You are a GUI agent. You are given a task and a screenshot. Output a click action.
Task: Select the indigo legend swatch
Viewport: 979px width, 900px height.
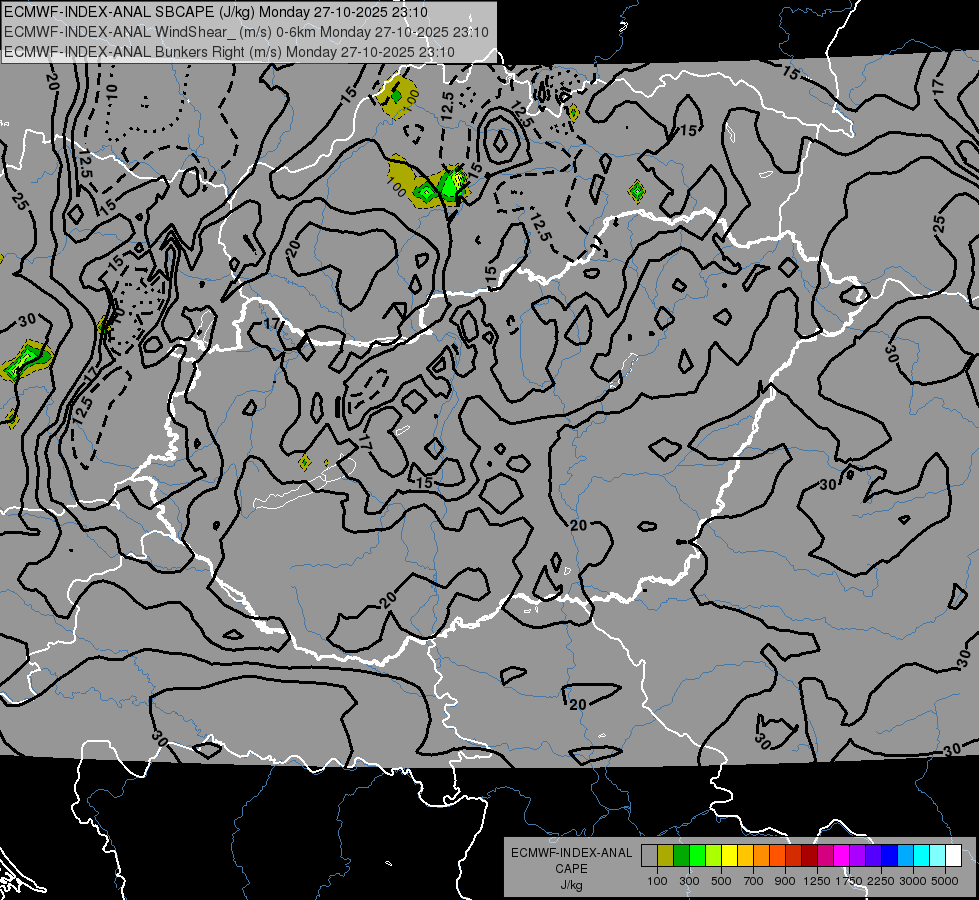[873, 856]
